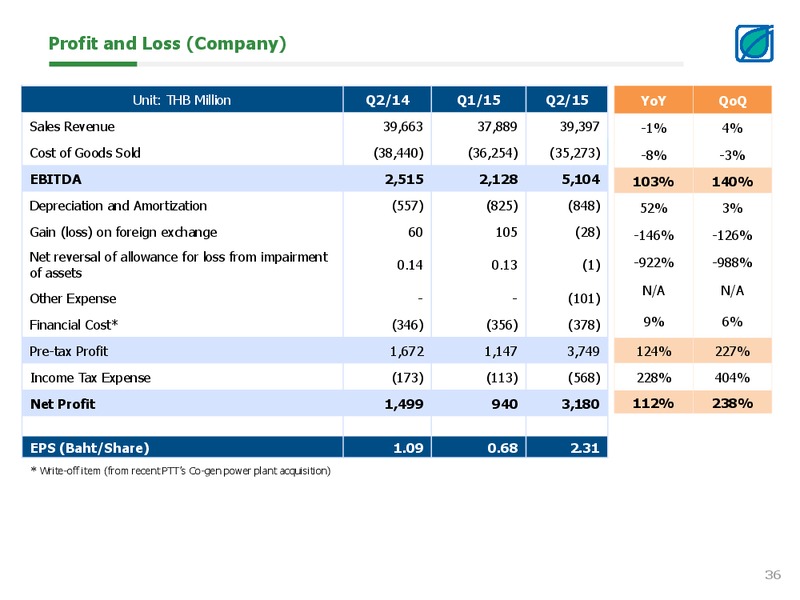Click the Income Tax QoQ value 404%

[732, 378]
